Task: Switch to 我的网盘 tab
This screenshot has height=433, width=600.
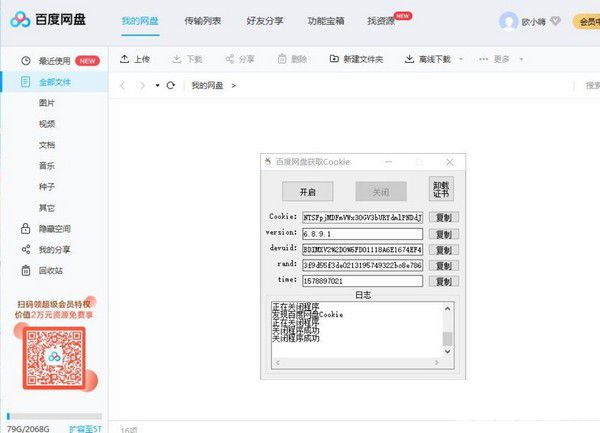Action: [140, 21]
